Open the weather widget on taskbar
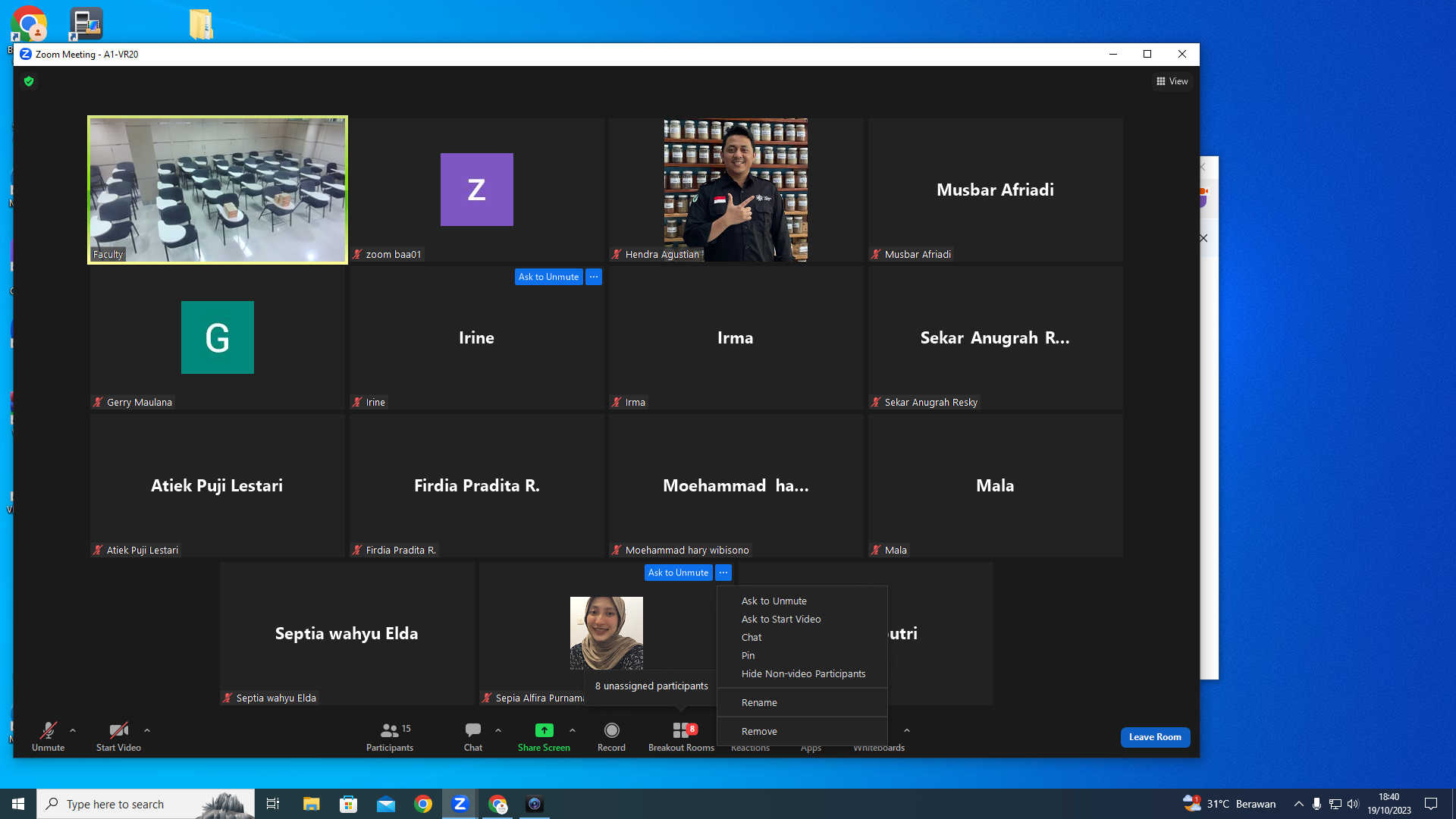The height and width of the screenshot is (819, 1456). [x=1230, y=804]
